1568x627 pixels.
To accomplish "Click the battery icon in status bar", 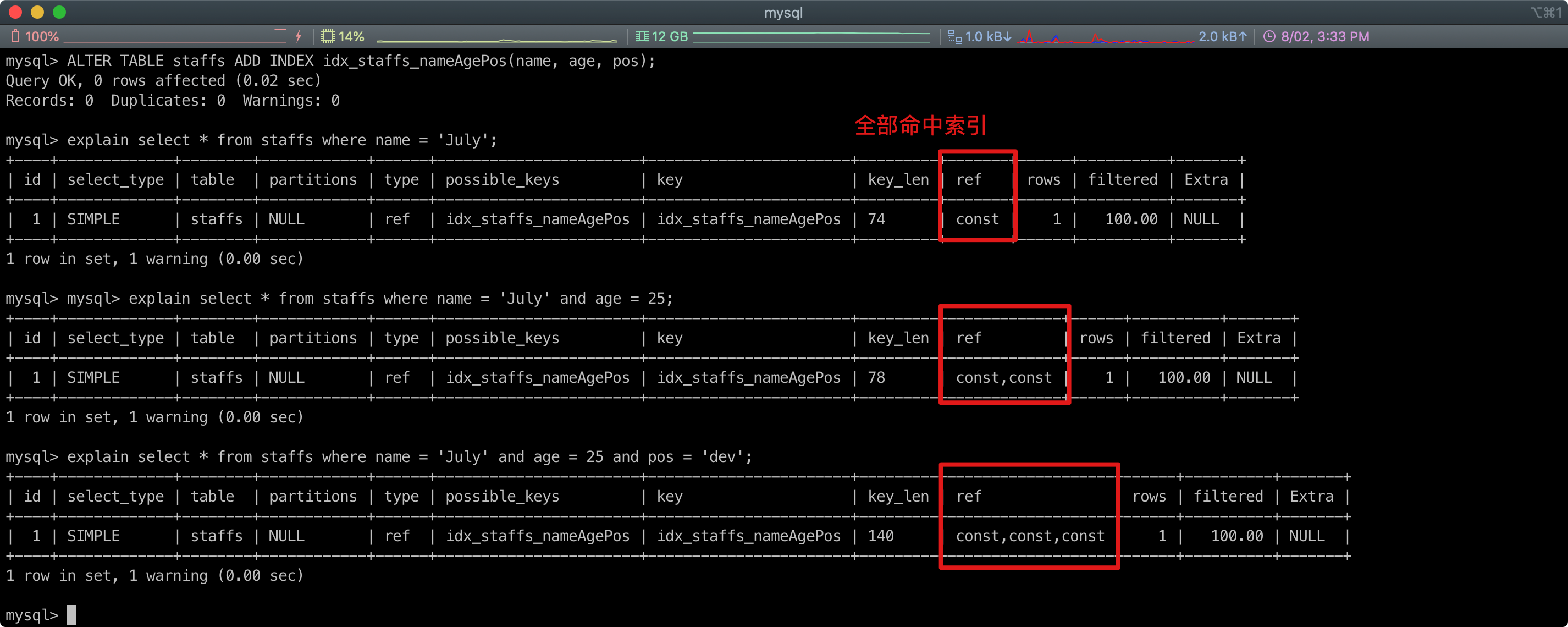I will [15, 36].
